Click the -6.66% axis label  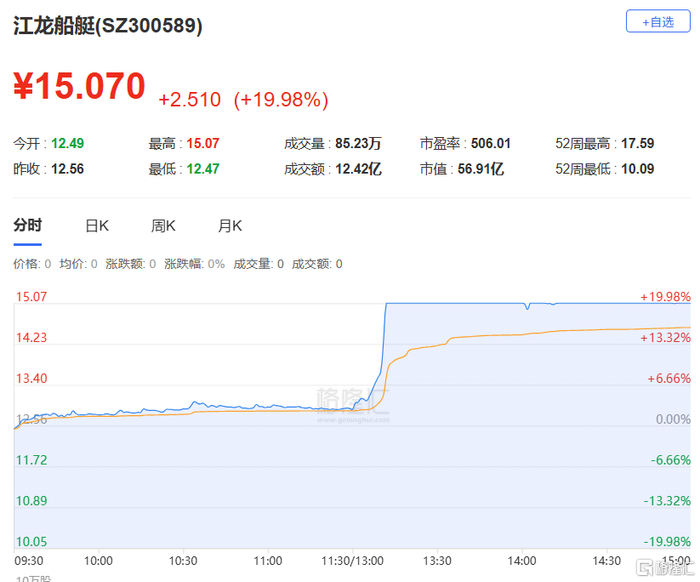click(x=671, y=460)
